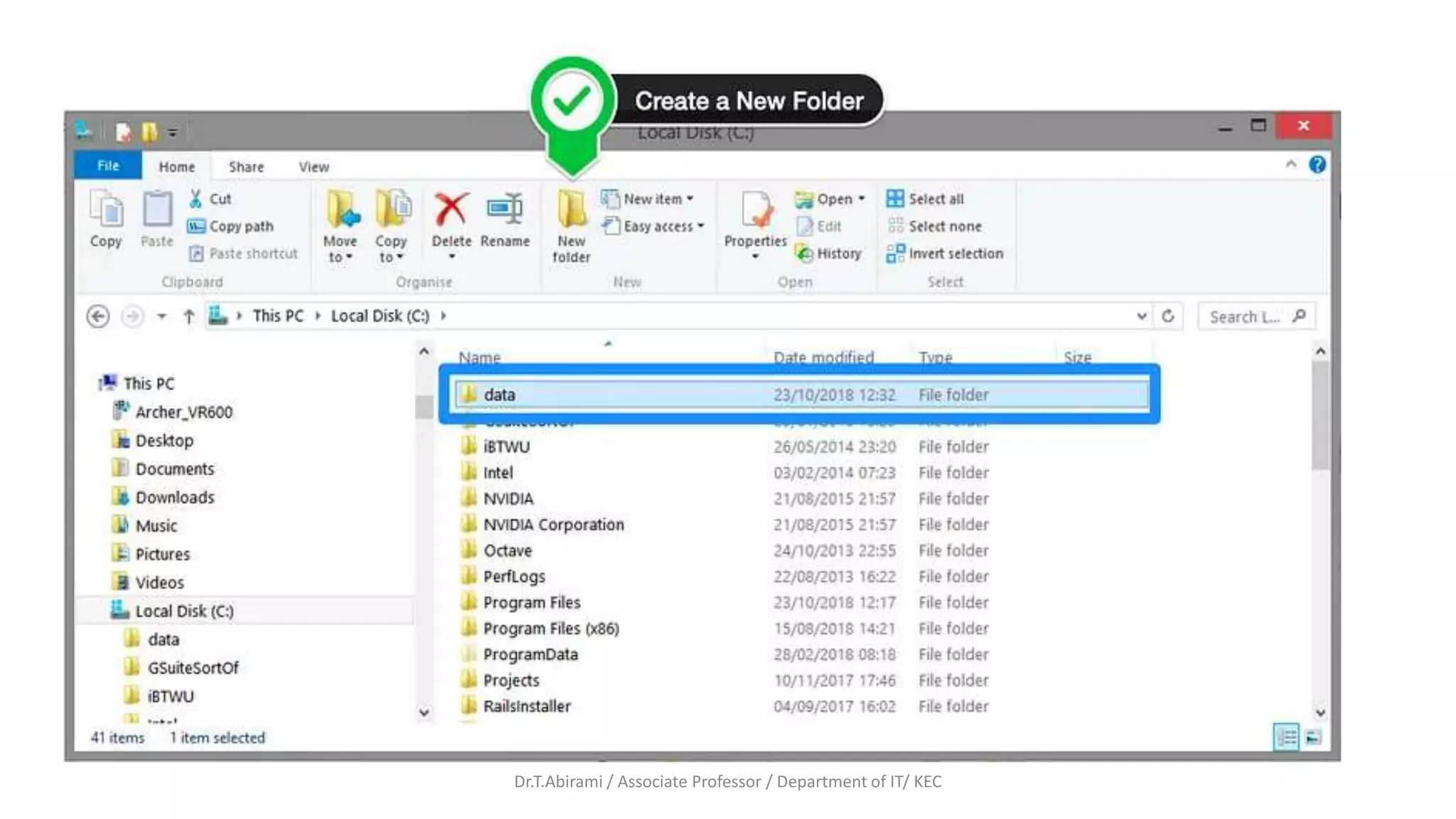Click the Copy icon in Clipboard group
This screenshot has height=819, width=1456.
tap(106, 211)
